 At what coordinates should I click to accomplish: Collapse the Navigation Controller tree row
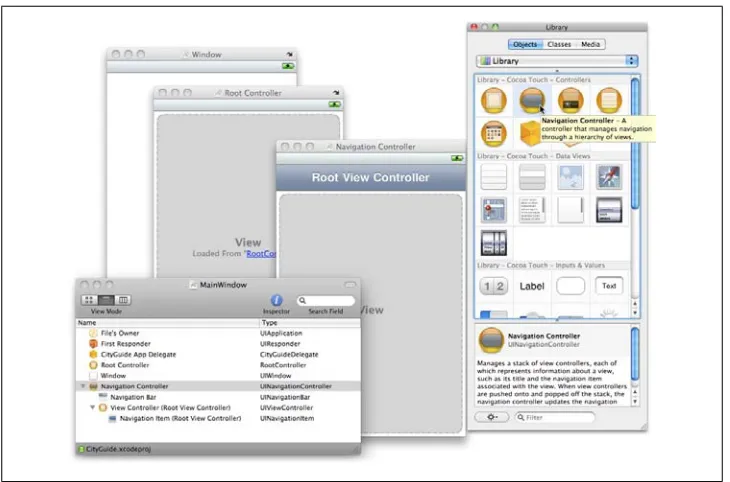(83, 386)
